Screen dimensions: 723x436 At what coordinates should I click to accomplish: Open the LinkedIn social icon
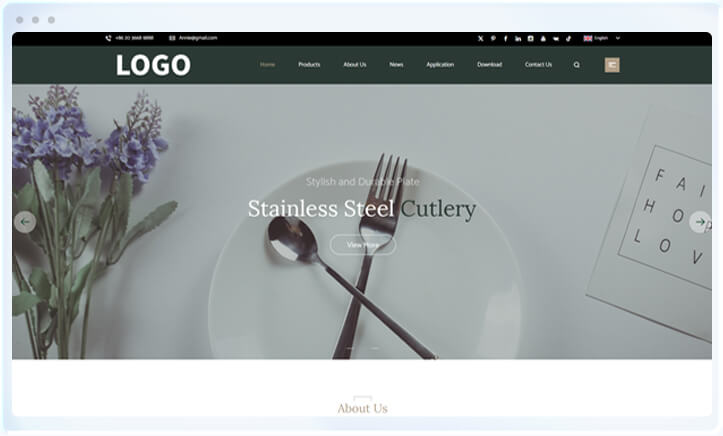coord(518,39)
